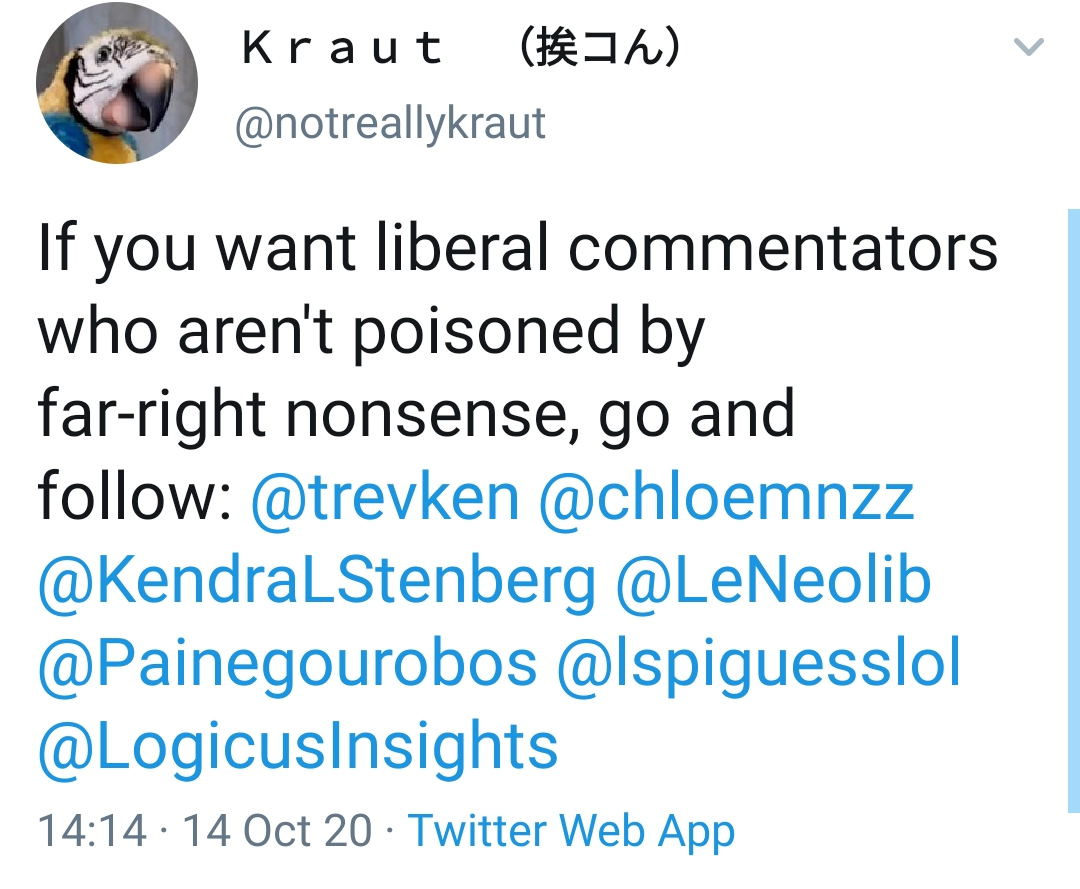1080x889 pixels.
Task: Click the 14:14 timestamp
Action: pos(91,831)
